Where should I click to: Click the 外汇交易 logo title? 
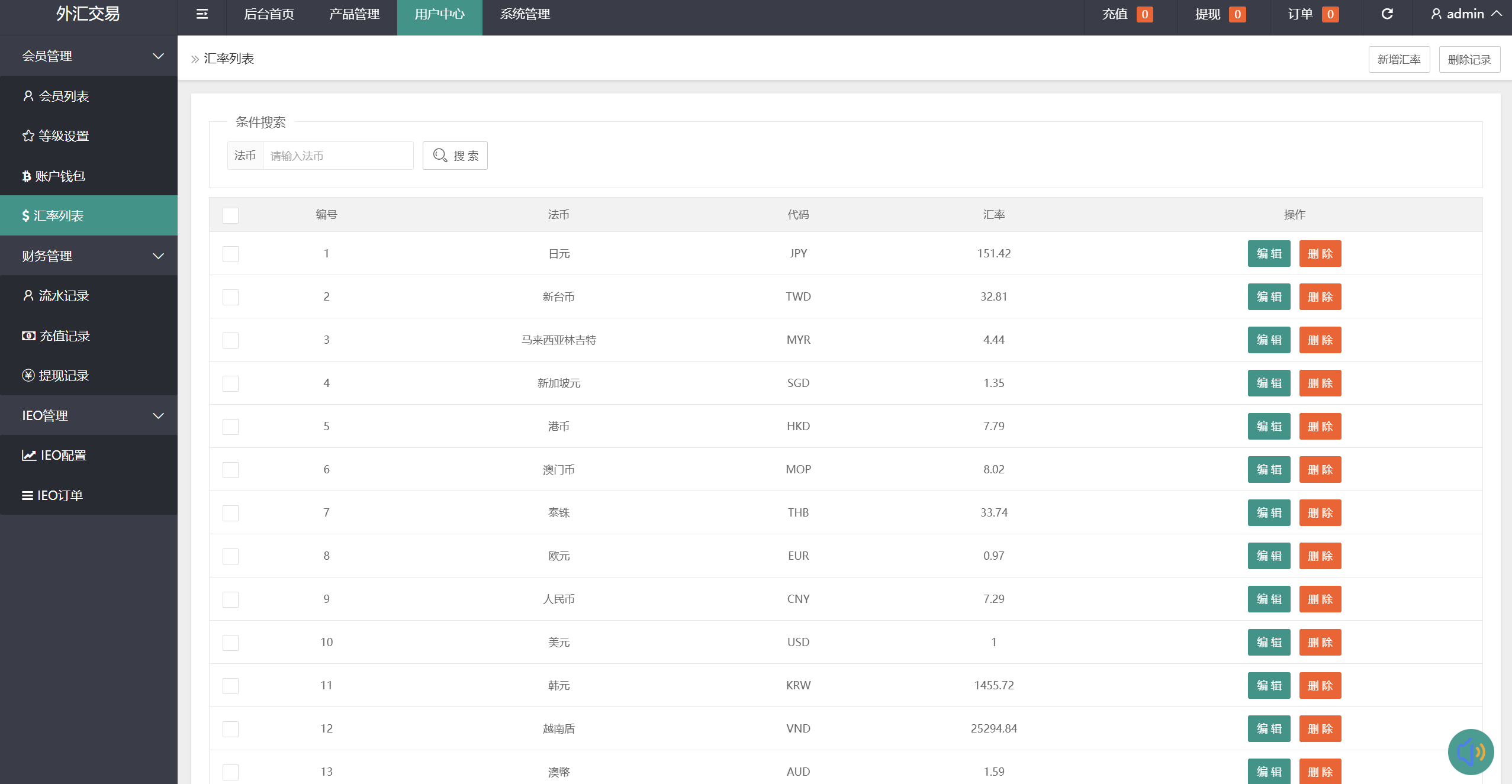point(88,14)
